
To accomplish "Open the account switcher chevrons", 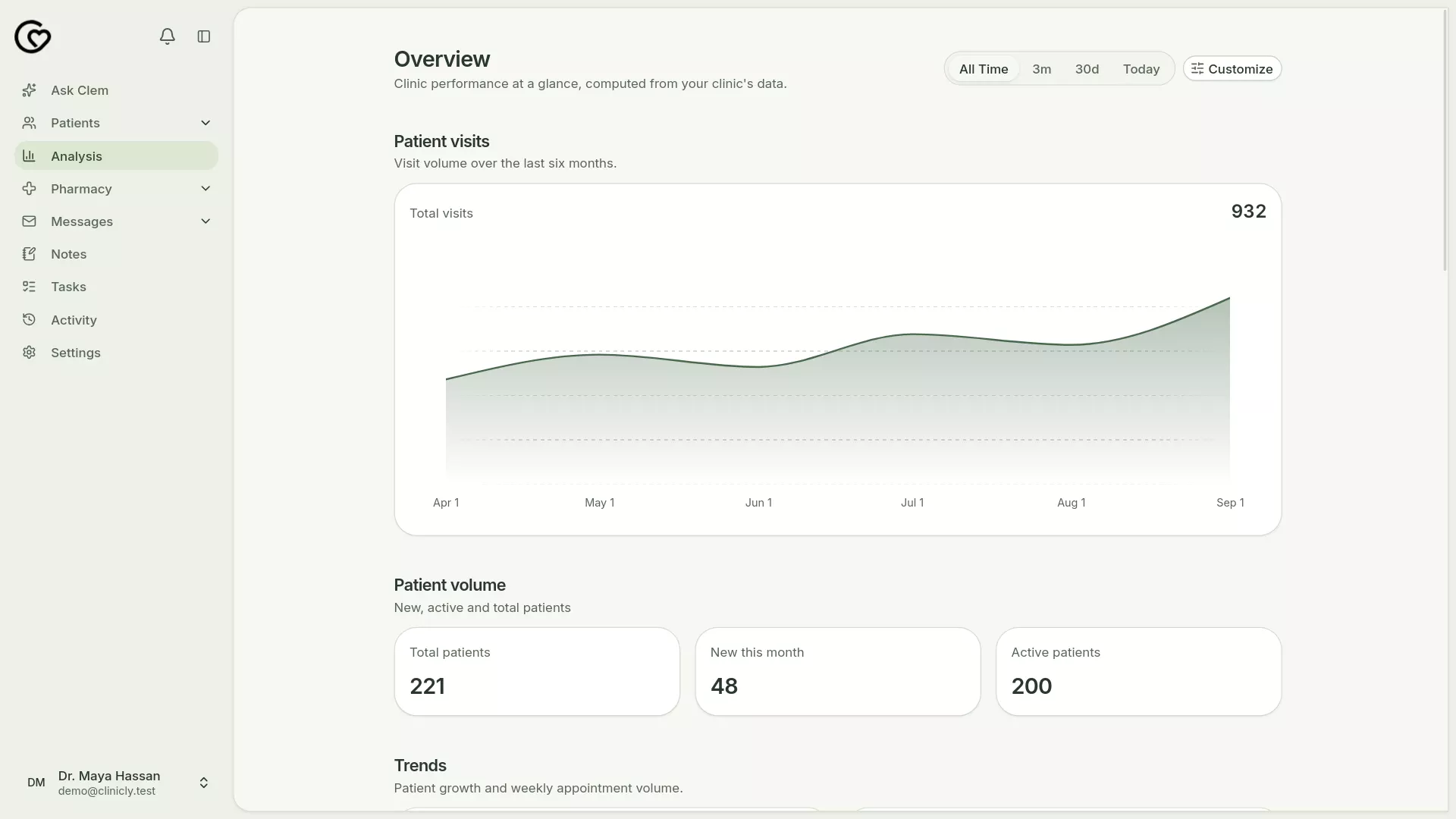I will [204, 783].
